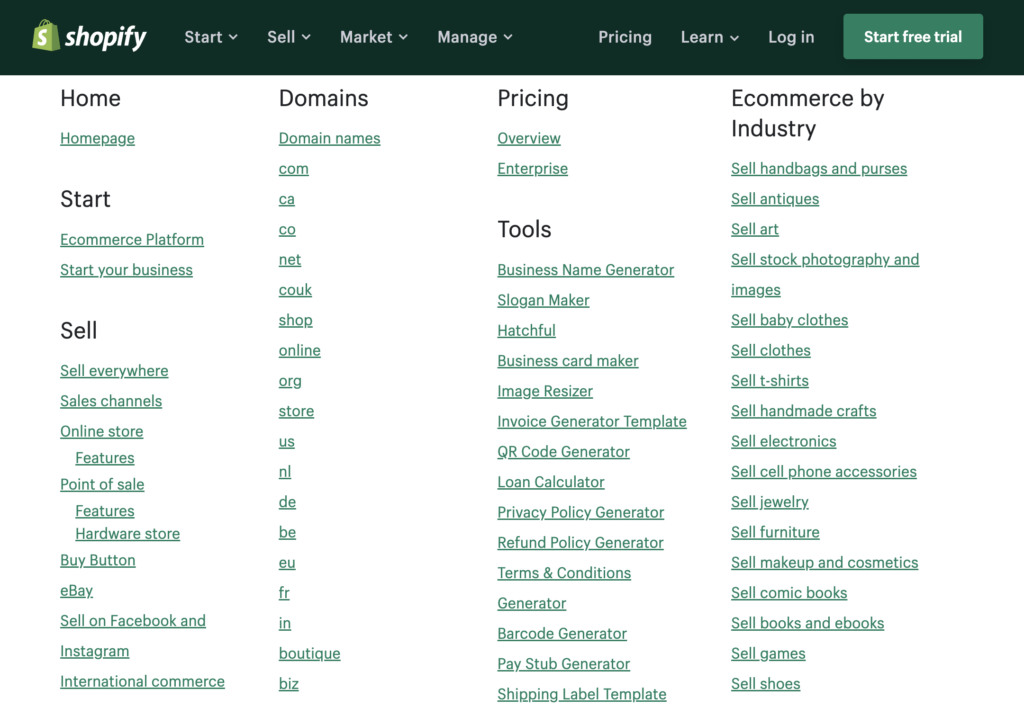Image resolution: width=1024 pixels, height=707 pixels.
Task: Click the Shopify shopping bag logo icon
Action: 44,37
